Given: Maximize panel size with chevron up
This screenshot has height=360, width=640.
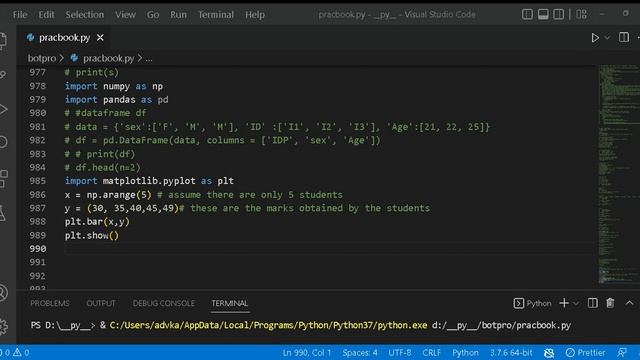Looking at the screenshot, I should pyautogui.click(x=629, y=303).
